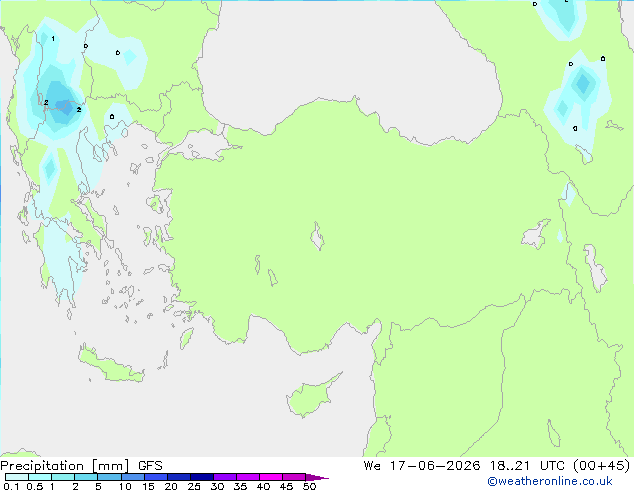This screenshot has height=490, width=634.
Task: Click the '(00+45)' forecast offset text
Action: tap(602, 466)
